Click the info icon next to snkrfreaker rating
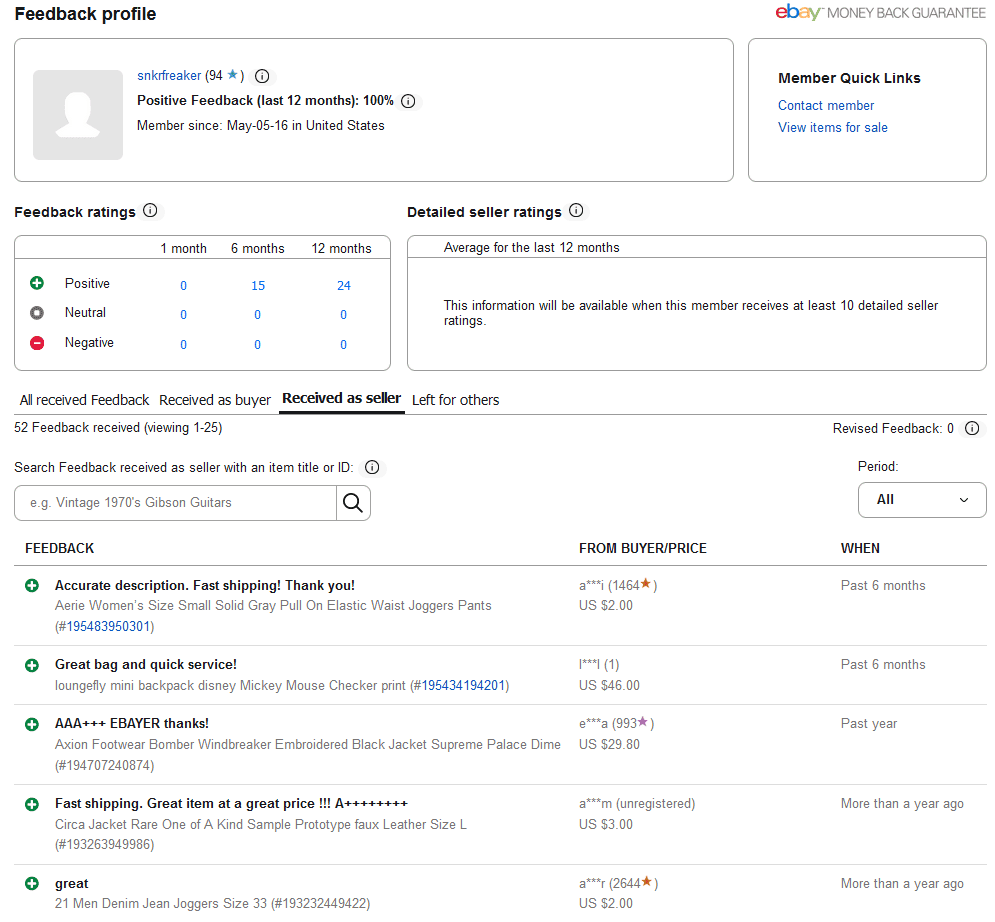995x922 pixels. coord(262,76)
